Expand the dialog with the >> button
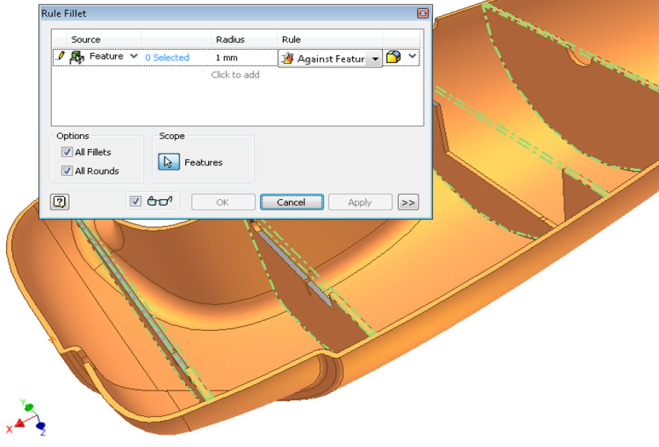The height and width of the screenshot is (447, 659). [408, 202]
